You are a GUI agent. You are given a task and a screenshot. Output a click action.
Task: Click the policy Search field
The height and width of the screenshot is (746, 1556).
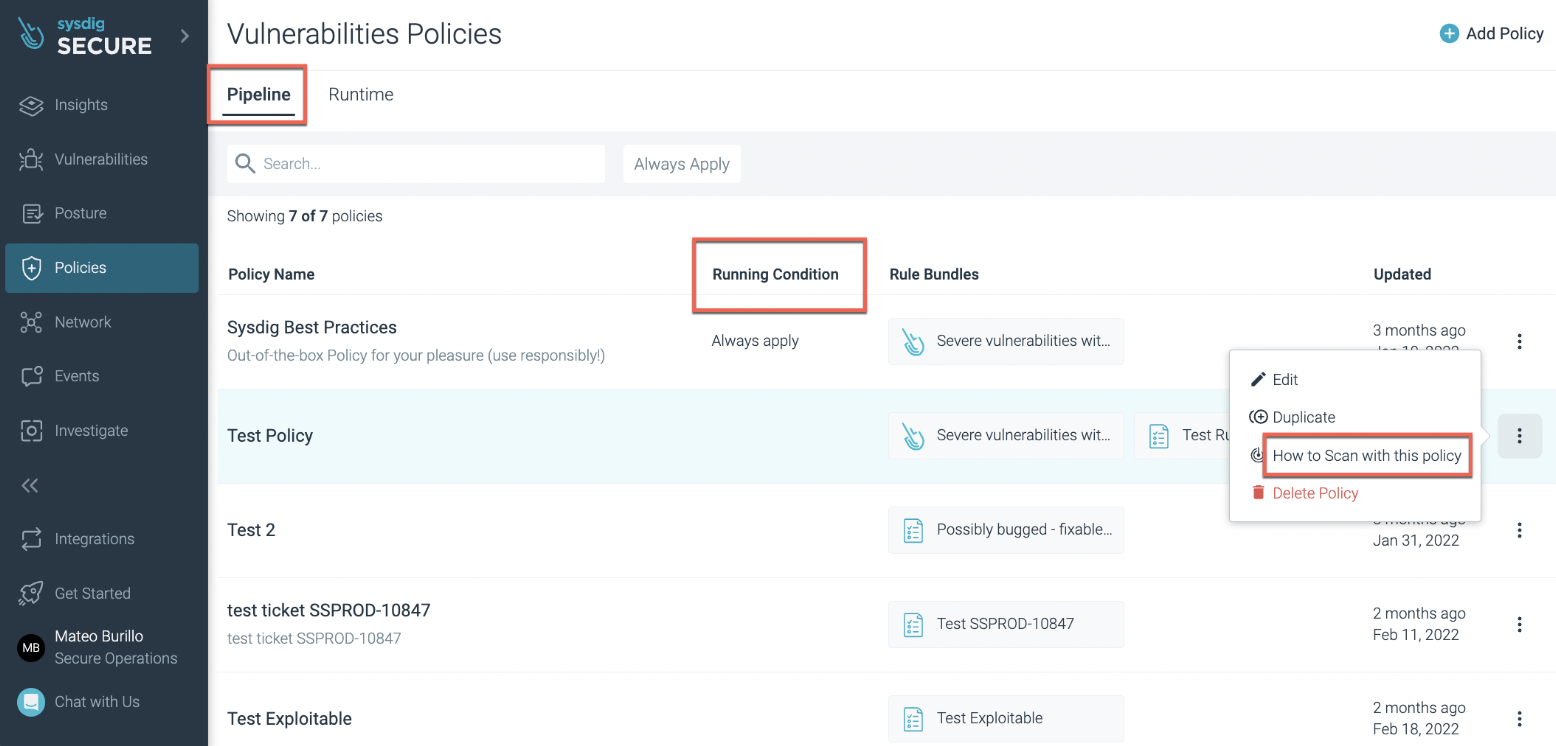tap(430, 164)
